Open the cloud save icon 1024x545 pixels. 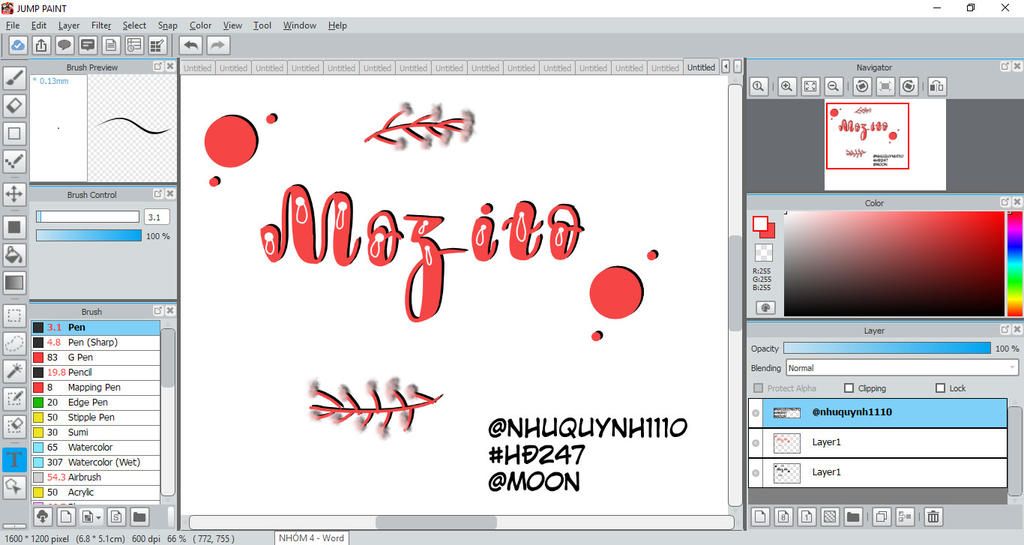point(18,45)
